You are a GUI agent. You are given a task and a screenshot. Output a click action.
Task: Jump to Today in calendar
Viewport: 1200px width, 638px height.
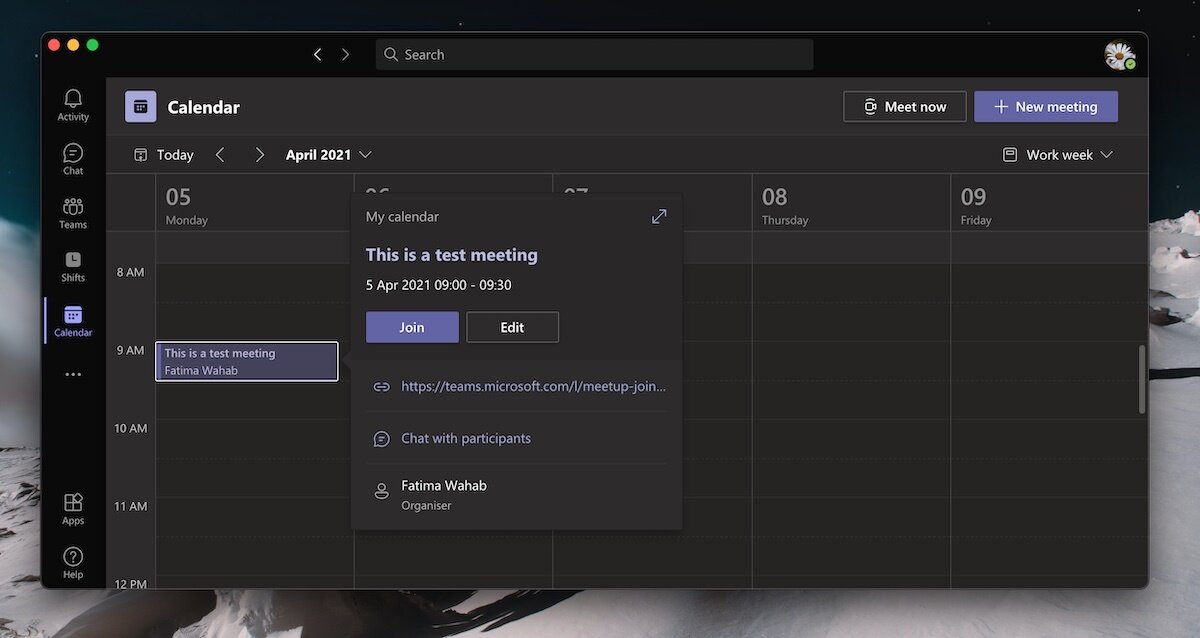point(164,155)
